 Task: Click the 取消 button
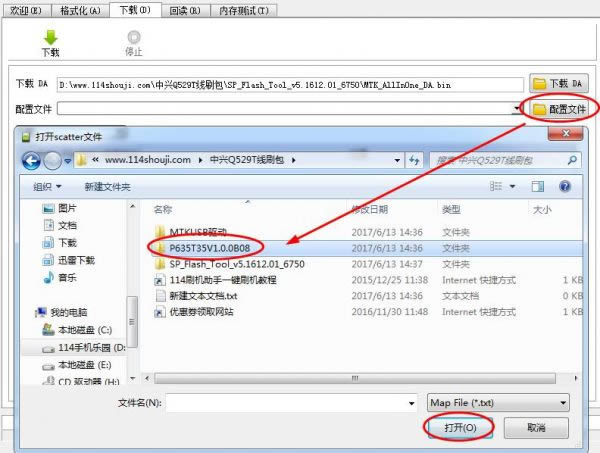[536, 427]
